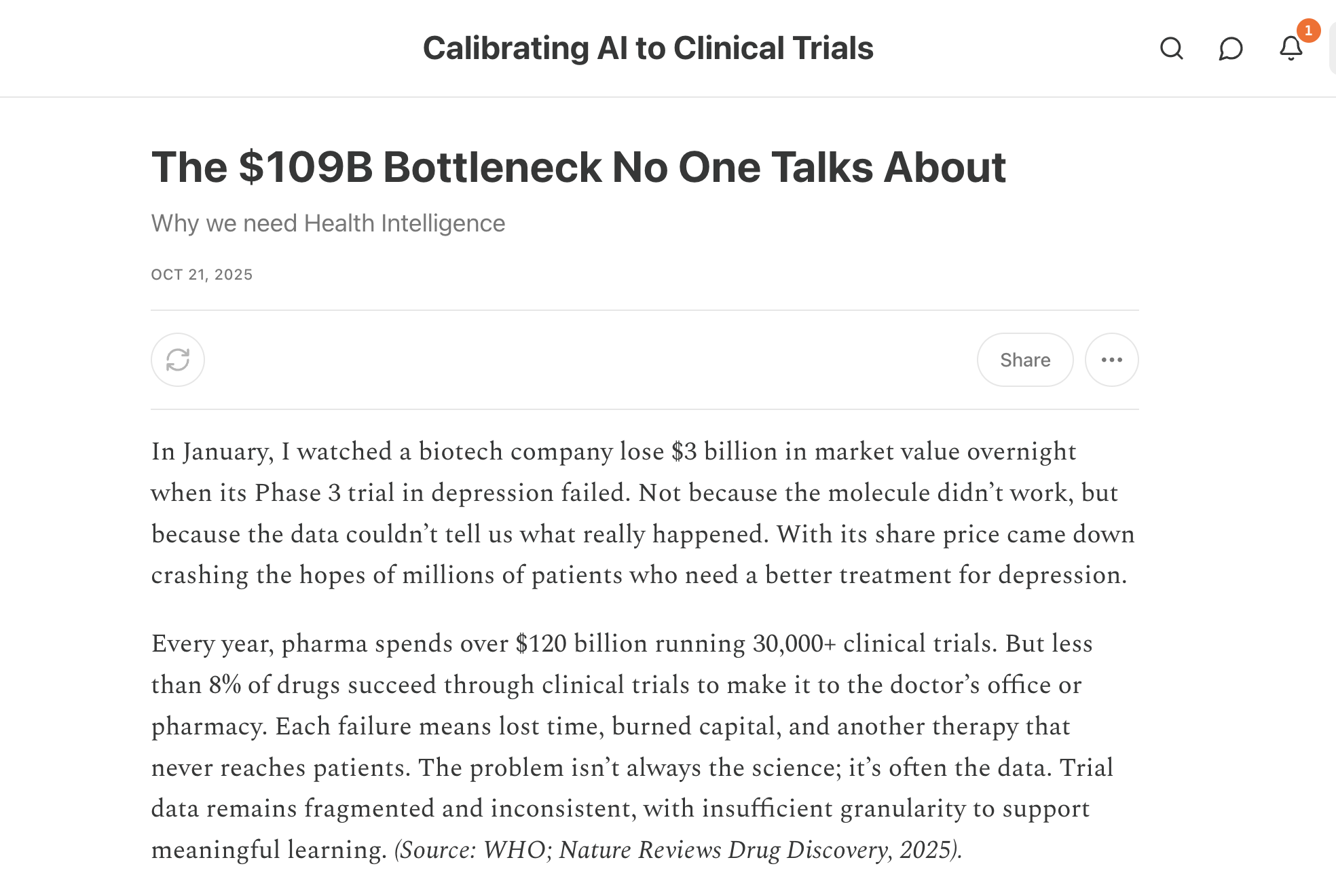Click the Why we need Health Intelligence subtitle

[328, 223]
